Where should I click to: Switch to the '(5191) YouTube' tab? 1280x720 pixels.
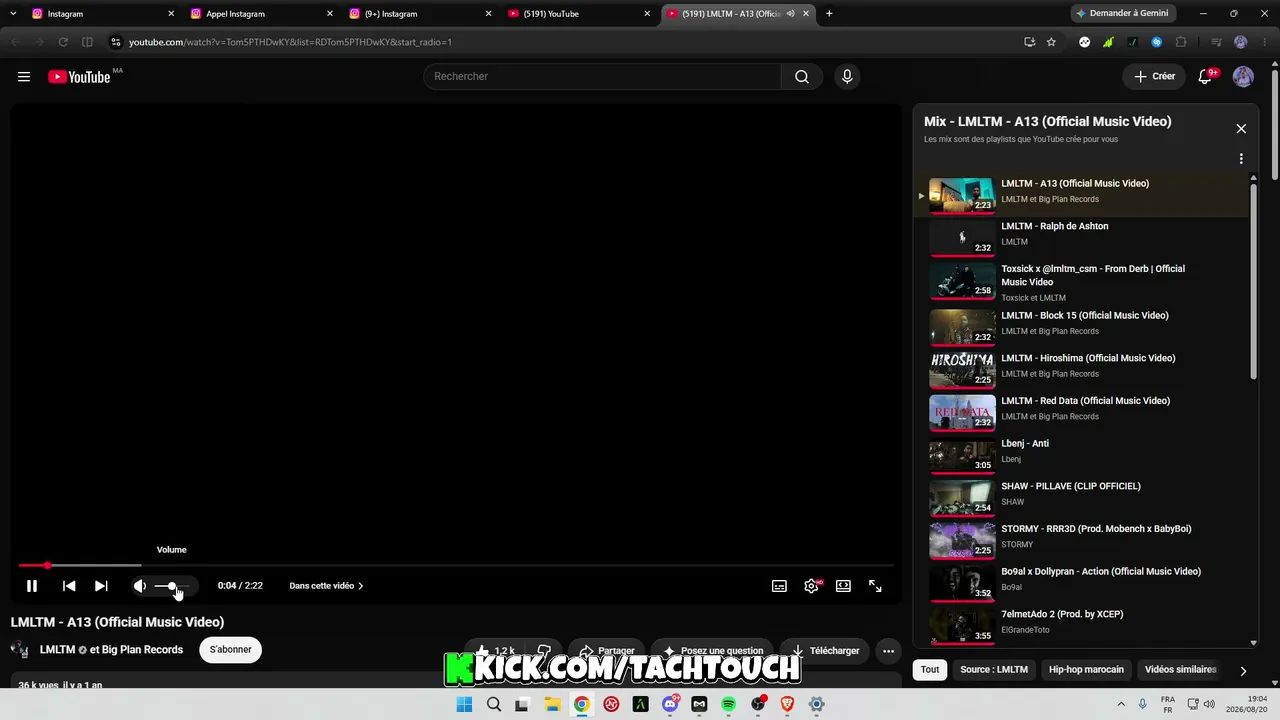pyautogui.click(x=580, y=14)
